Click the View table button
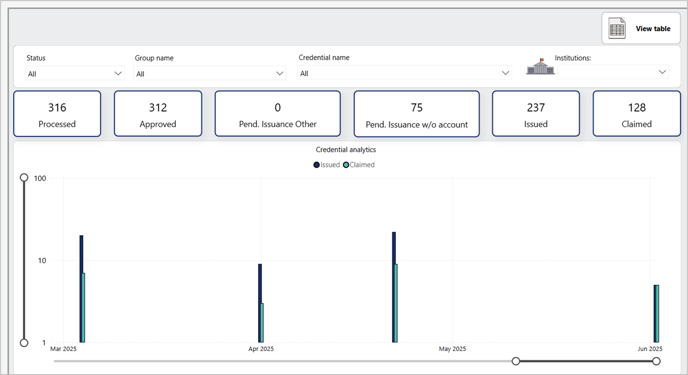Image resolution: width=688 pixels, height=375 pixels. pos(641,29)
